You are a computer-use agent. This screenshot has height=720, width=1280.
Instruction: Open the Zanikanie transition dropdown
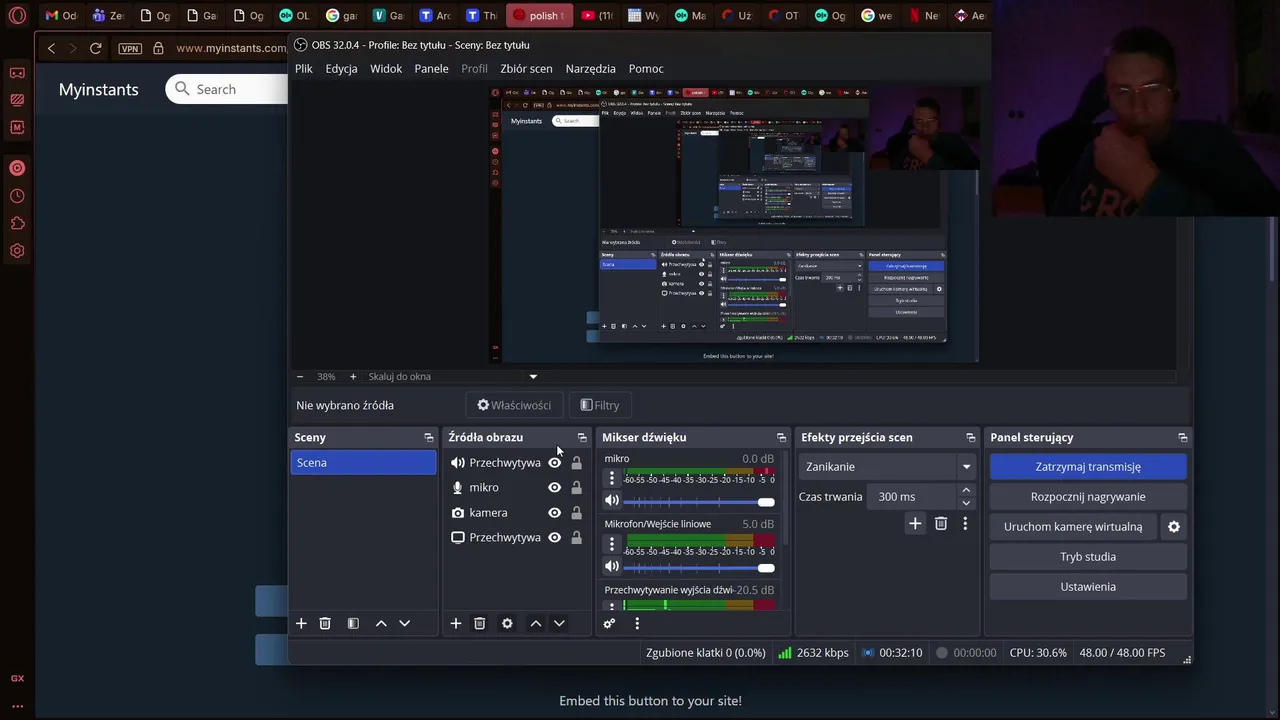coord(886,467)
